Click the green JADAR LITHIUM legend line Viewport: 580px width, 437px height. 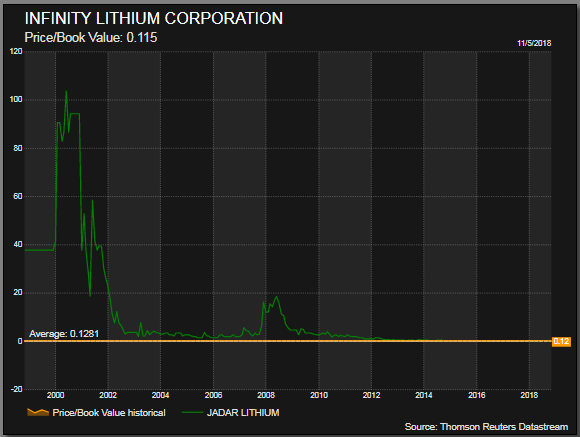(192, 413)
